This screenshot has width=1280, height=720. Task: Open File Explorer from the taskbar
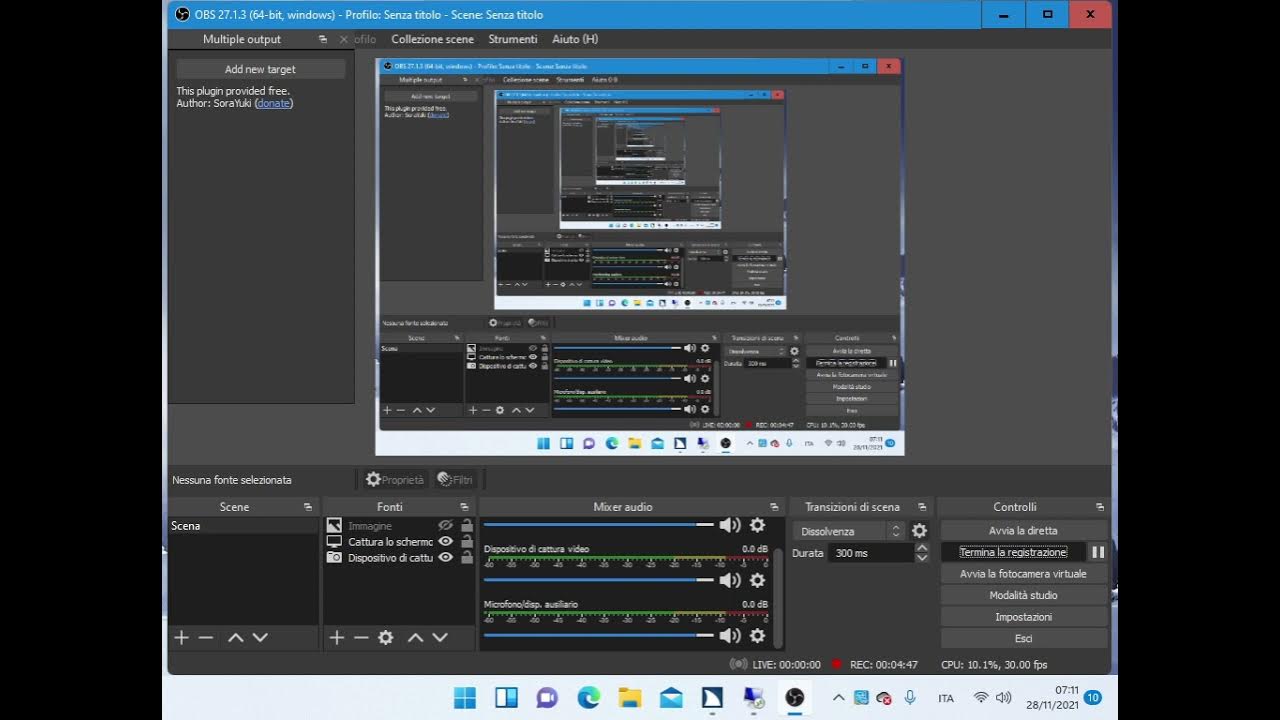coord(630,697)
